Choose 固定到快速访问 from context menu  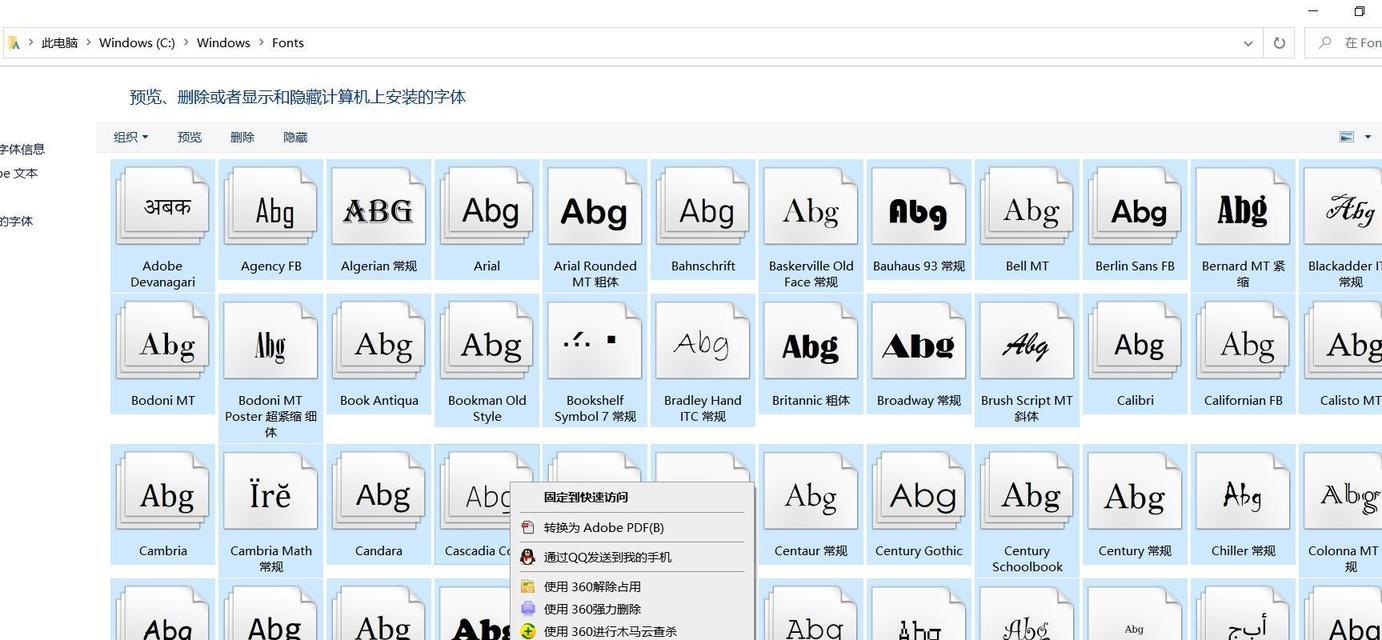(632, 497)
